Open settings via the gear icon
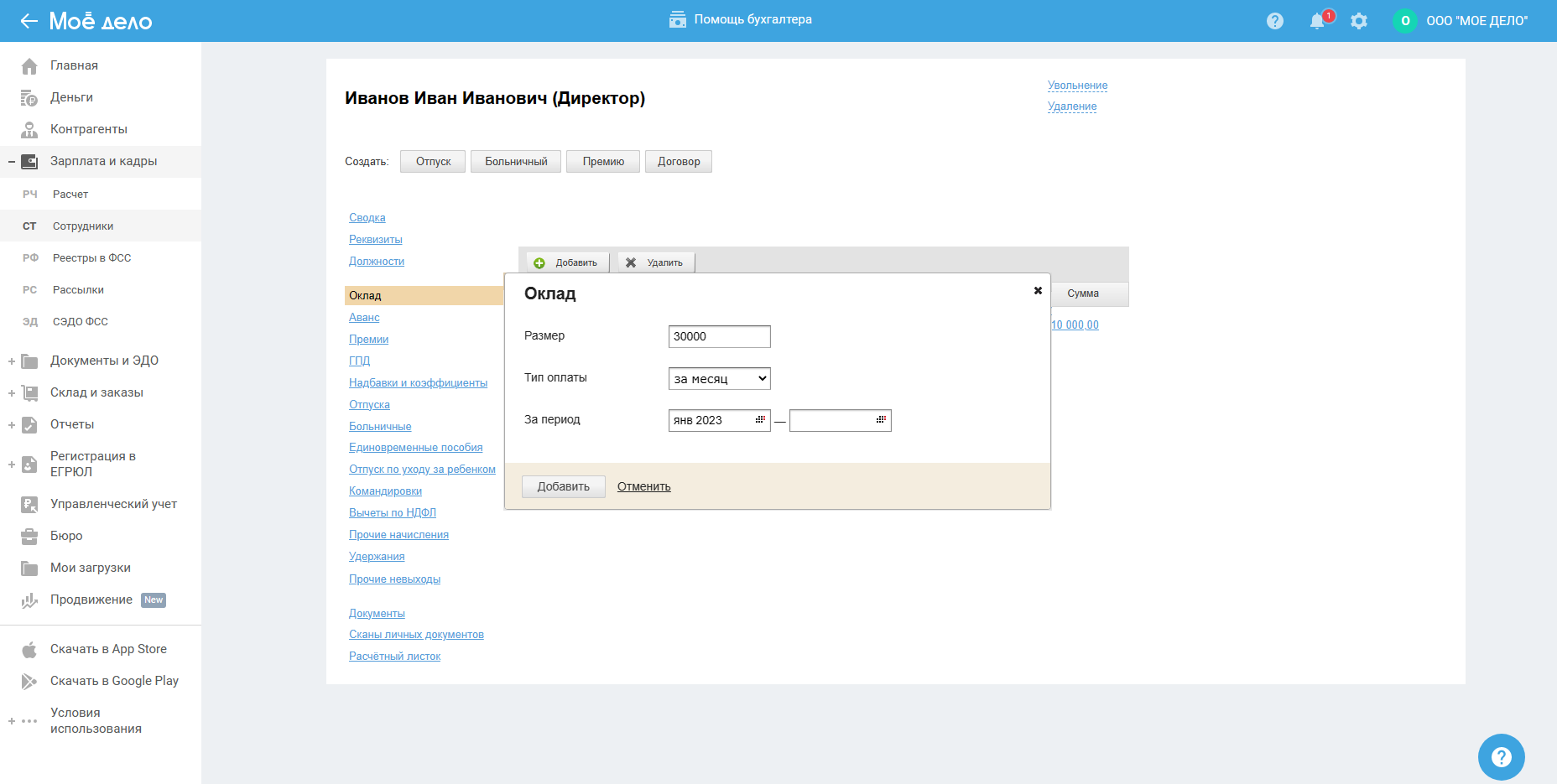 1359,21
